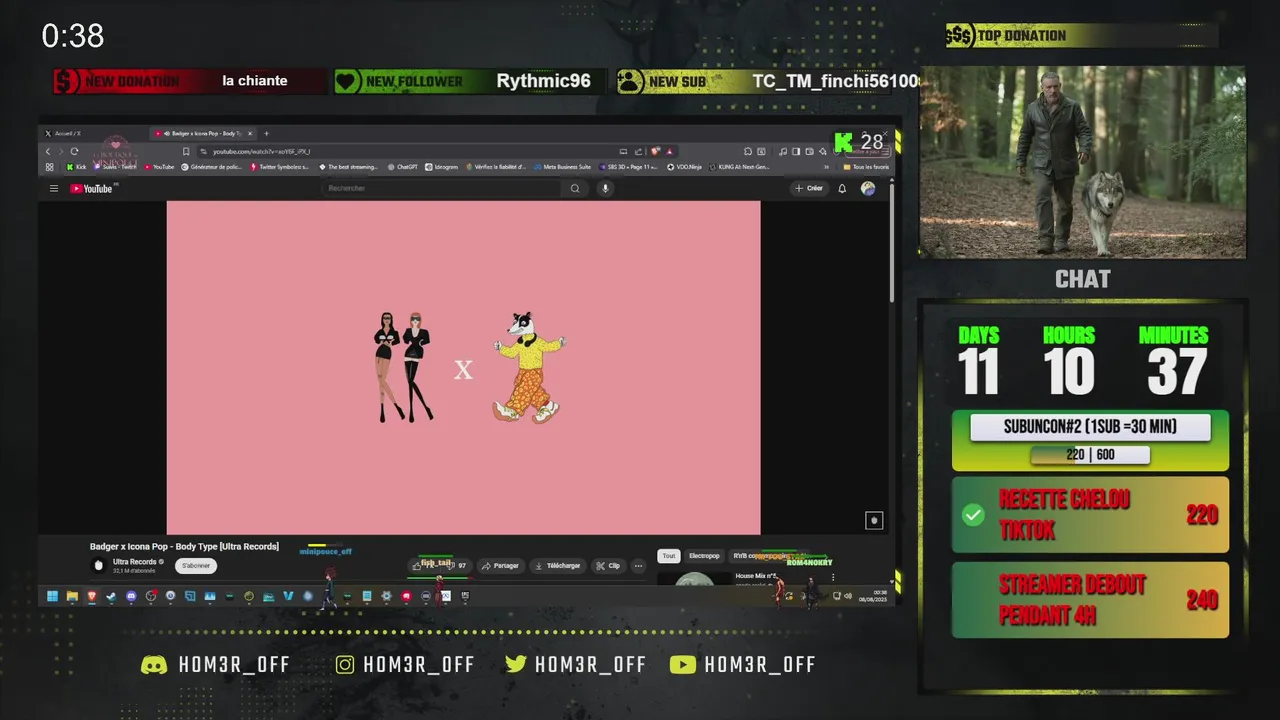The height and width of the screenshot is (720, 1280).
Task: Click the S'abonner subscribe button
Action: [x=196, y=565]
